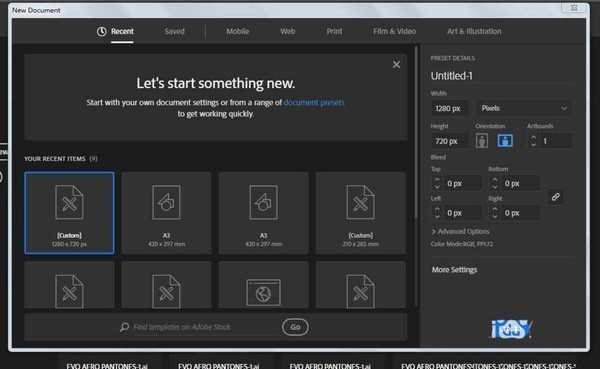Open the Mobile presets tab

point(238,31)
